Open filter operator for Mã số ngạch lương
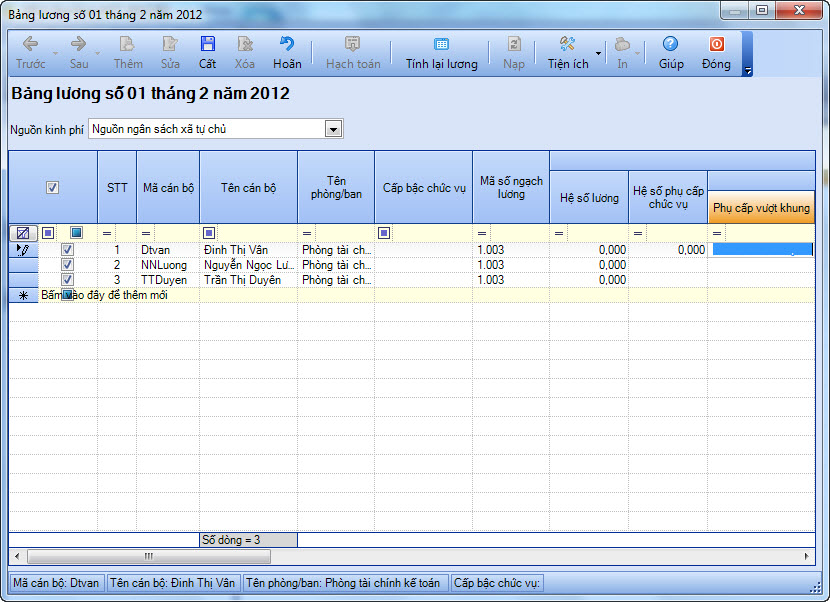The image size is (830, 602). pos(482,233)
